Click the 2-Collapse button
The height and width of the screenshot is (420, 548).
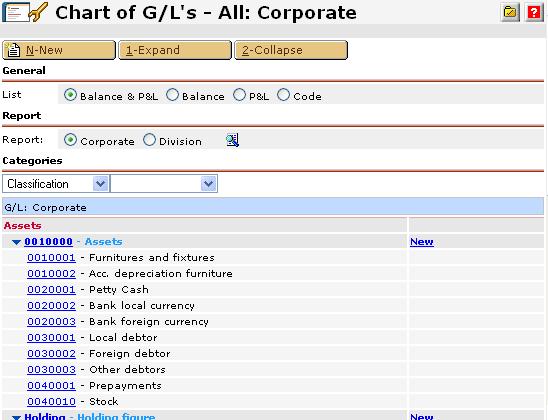(291, 50)
